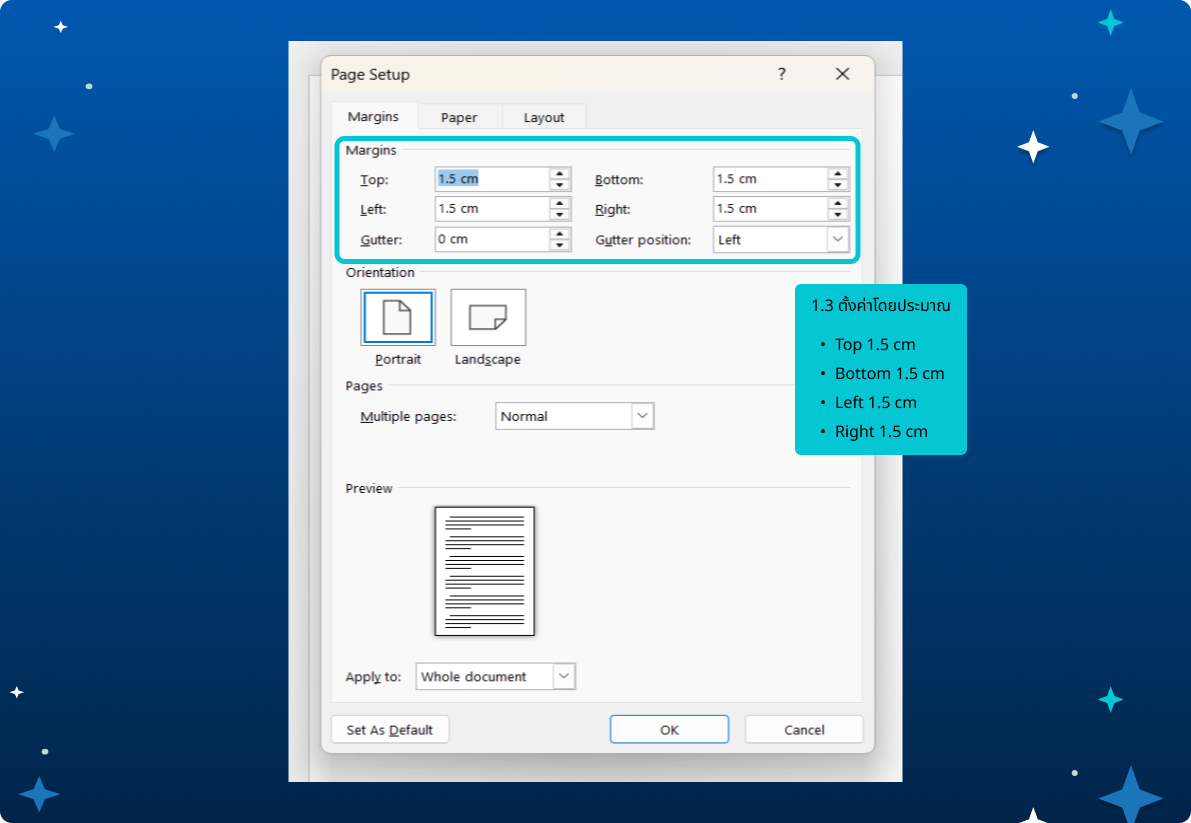Increase the Gutter value with up arrow
Image resolution: width=1191 pixels, height=823 pixels.
[560, 234]
